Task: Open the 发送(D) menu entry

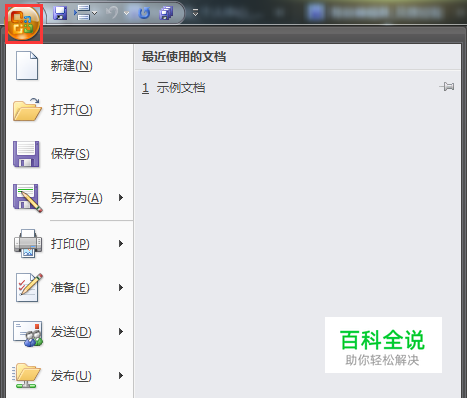Action: pos(70,332)
